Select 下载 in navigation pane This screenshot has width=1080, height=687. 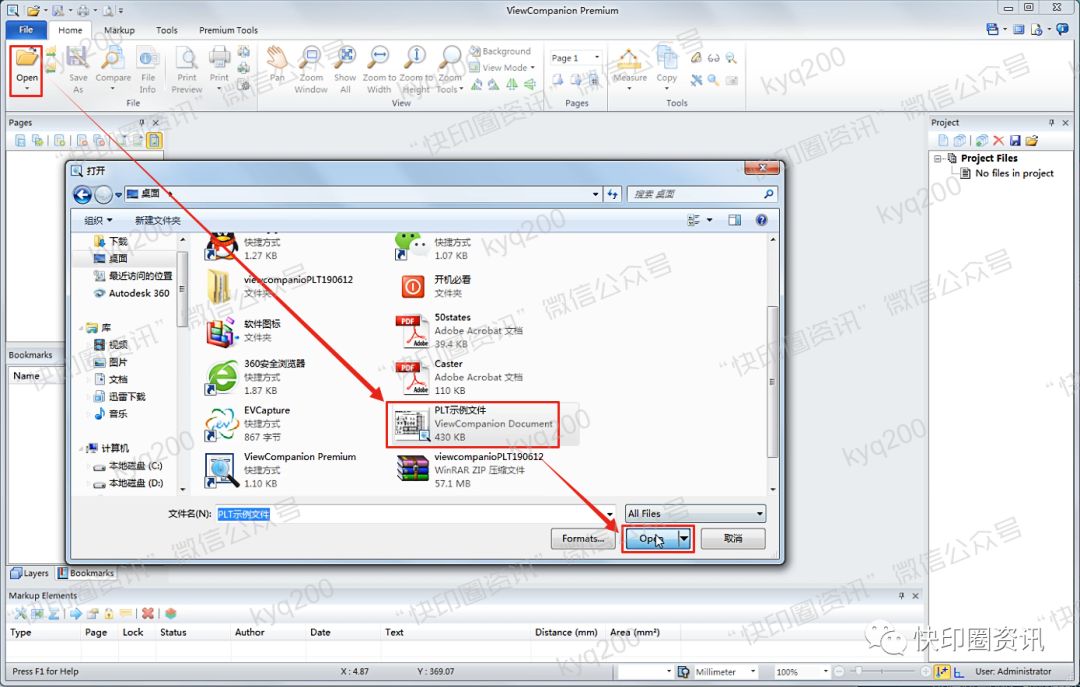point(111,241)
